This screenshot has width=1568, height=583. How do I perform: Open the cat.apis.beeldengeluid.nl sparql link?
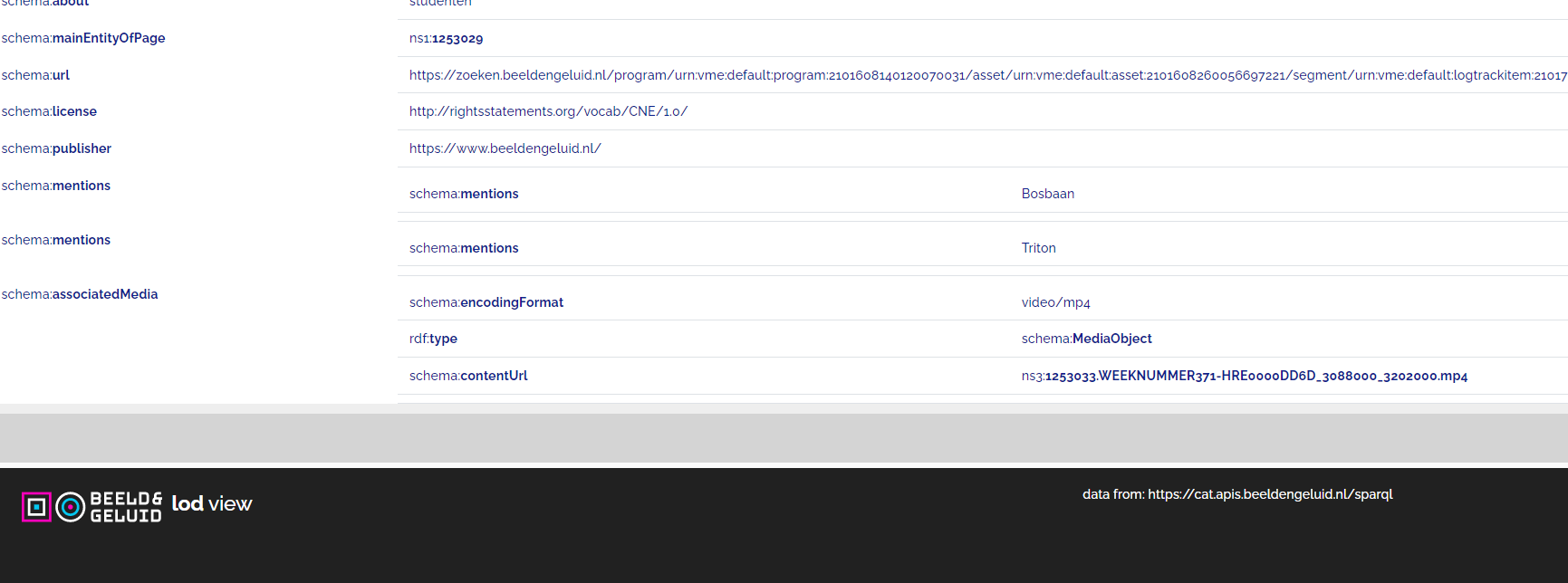(1270, 494)
